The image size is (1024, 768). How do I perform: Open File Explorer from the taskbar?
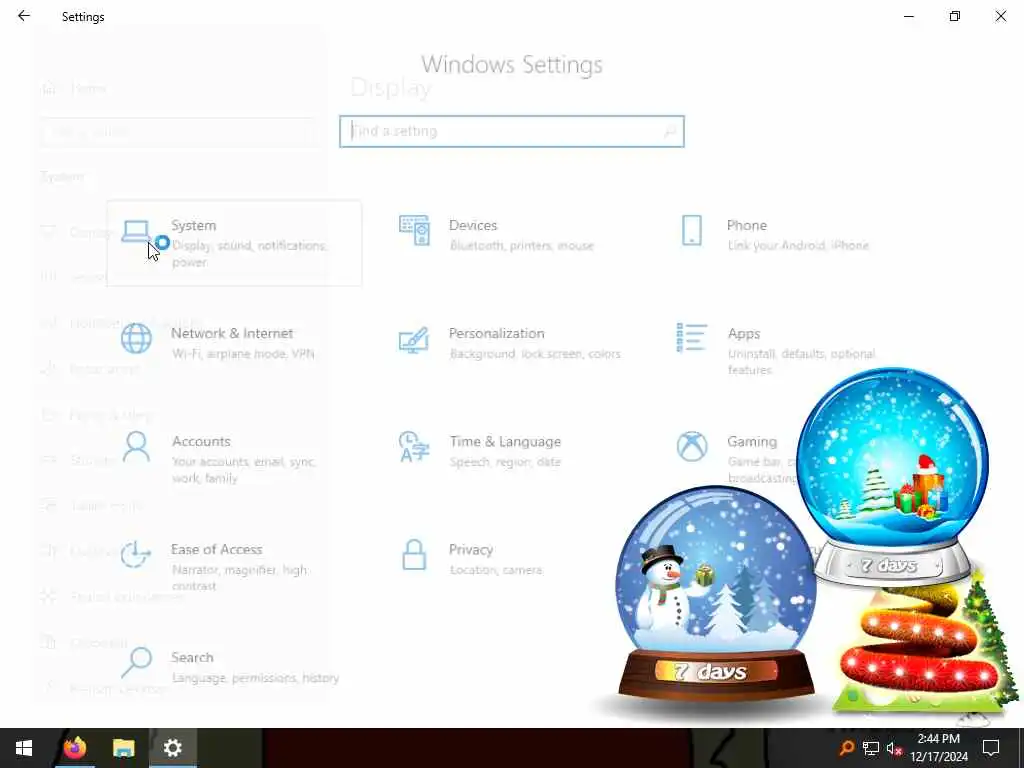tap(123, 748)
